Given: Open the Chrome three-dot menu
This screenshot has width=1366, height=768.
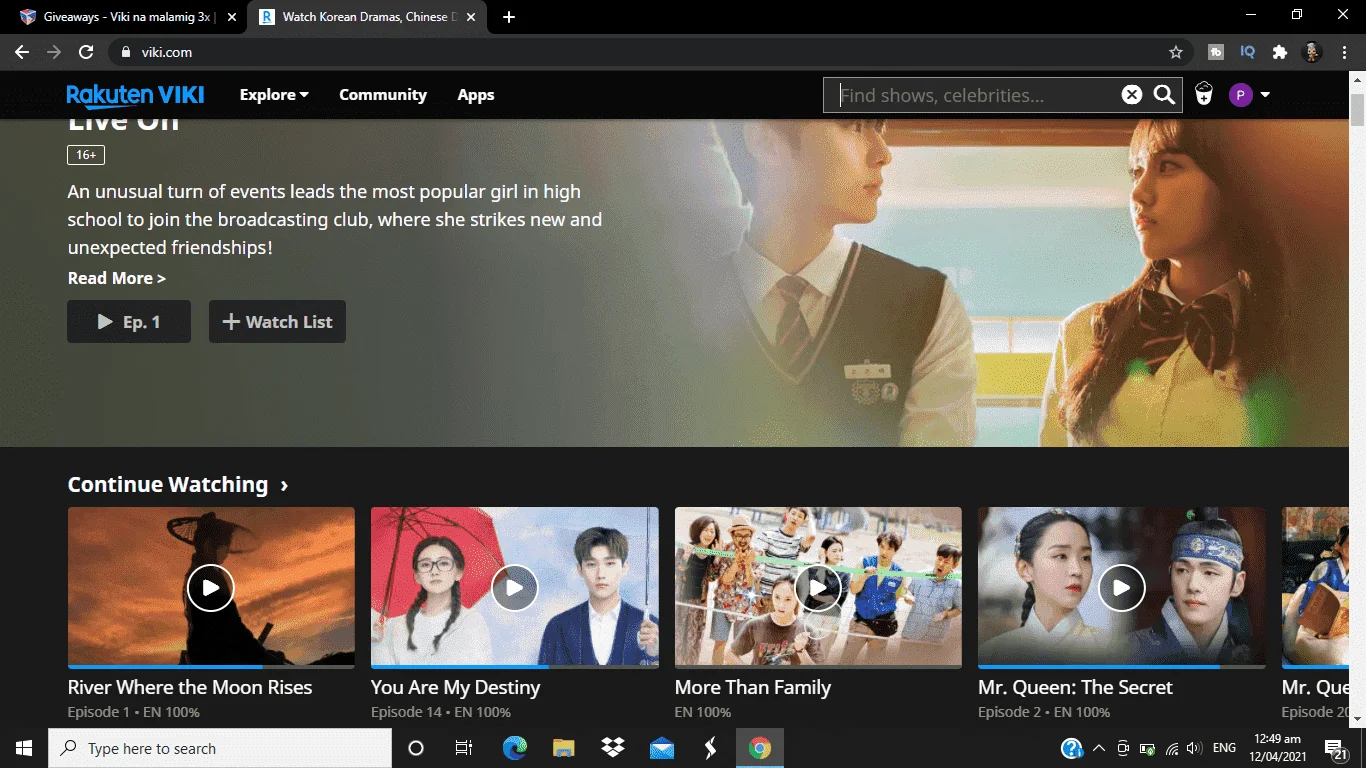Looking at the screenshot, I should coord(1344,52).
